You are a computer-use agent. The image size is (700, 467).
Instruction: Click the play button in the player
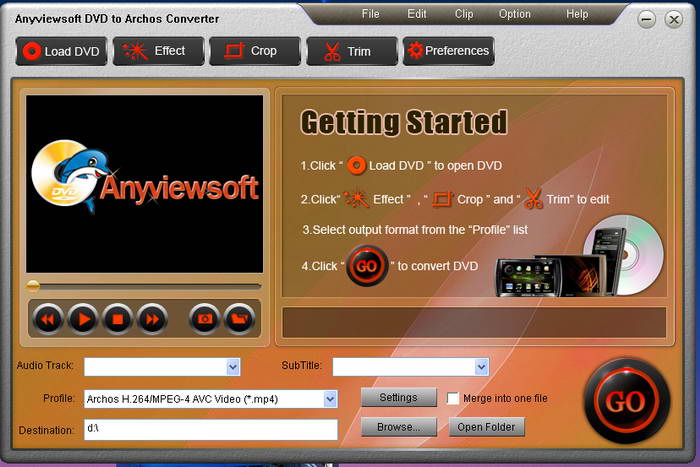point(83,319)
